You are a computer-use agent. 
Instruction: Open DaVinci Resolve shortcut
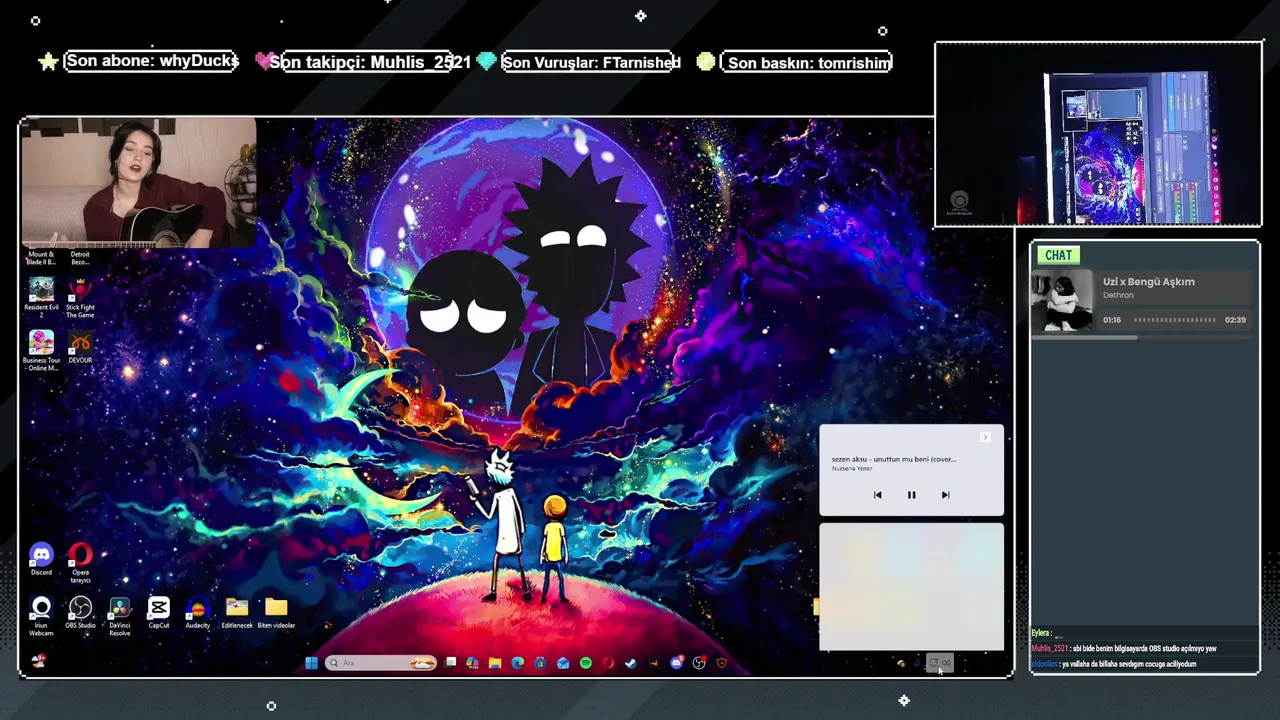pos(119,616)
